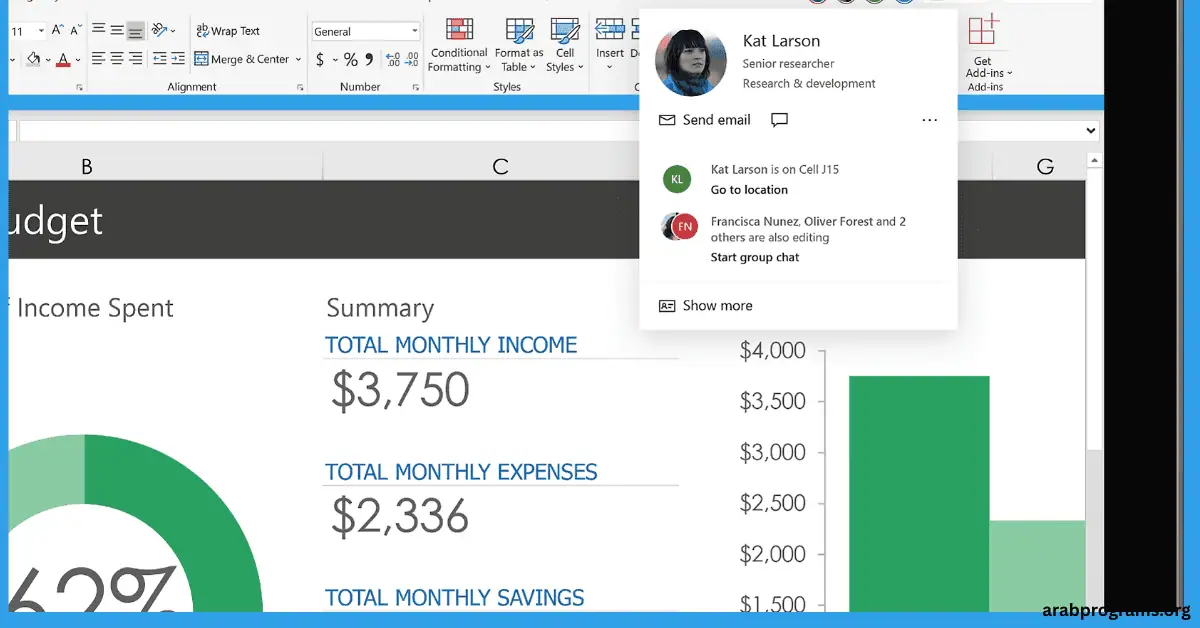Click the Summary heading
Screen dimensions: 1200x628
(380, 308)
